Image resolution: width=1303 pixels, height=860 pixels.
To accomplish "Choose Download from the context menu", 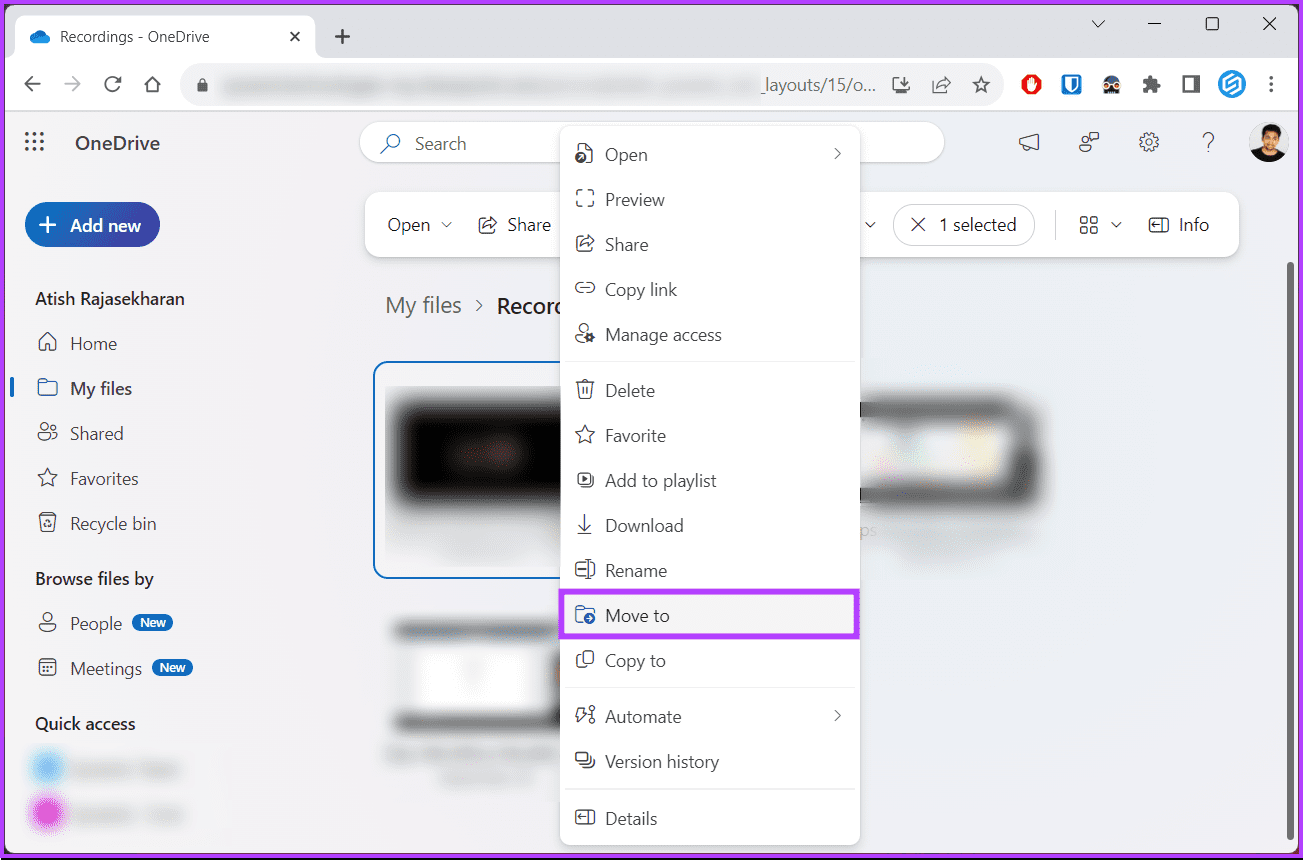I will (x=644, y=526).
